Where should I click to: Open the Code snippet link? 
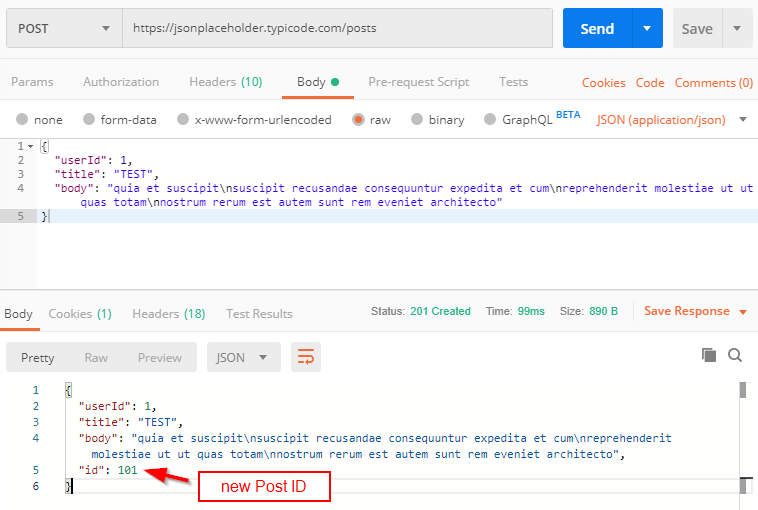(x=650, y=83)
